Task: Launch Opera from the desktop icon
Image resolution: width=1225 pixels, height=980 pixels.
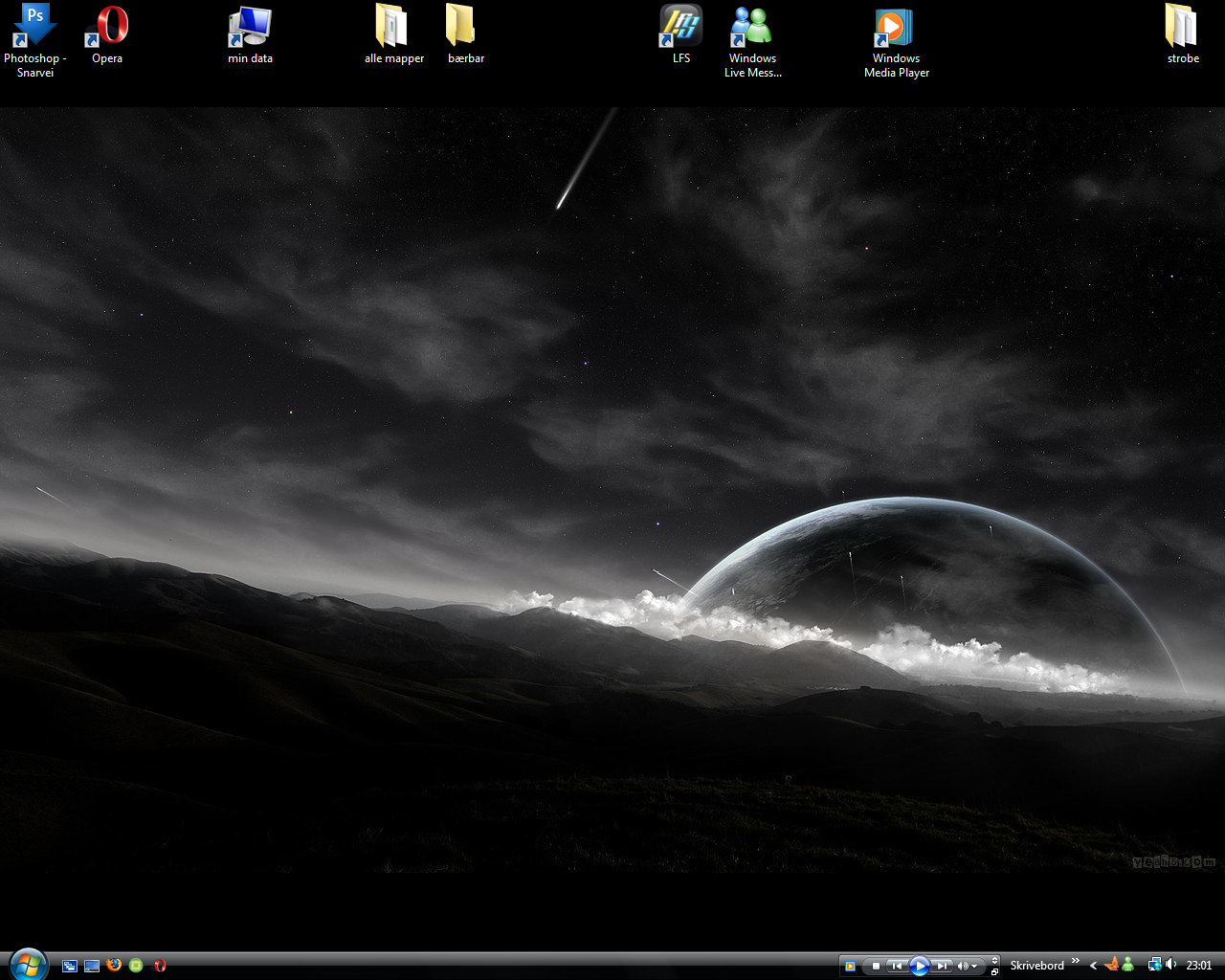Action: [107, 34]
